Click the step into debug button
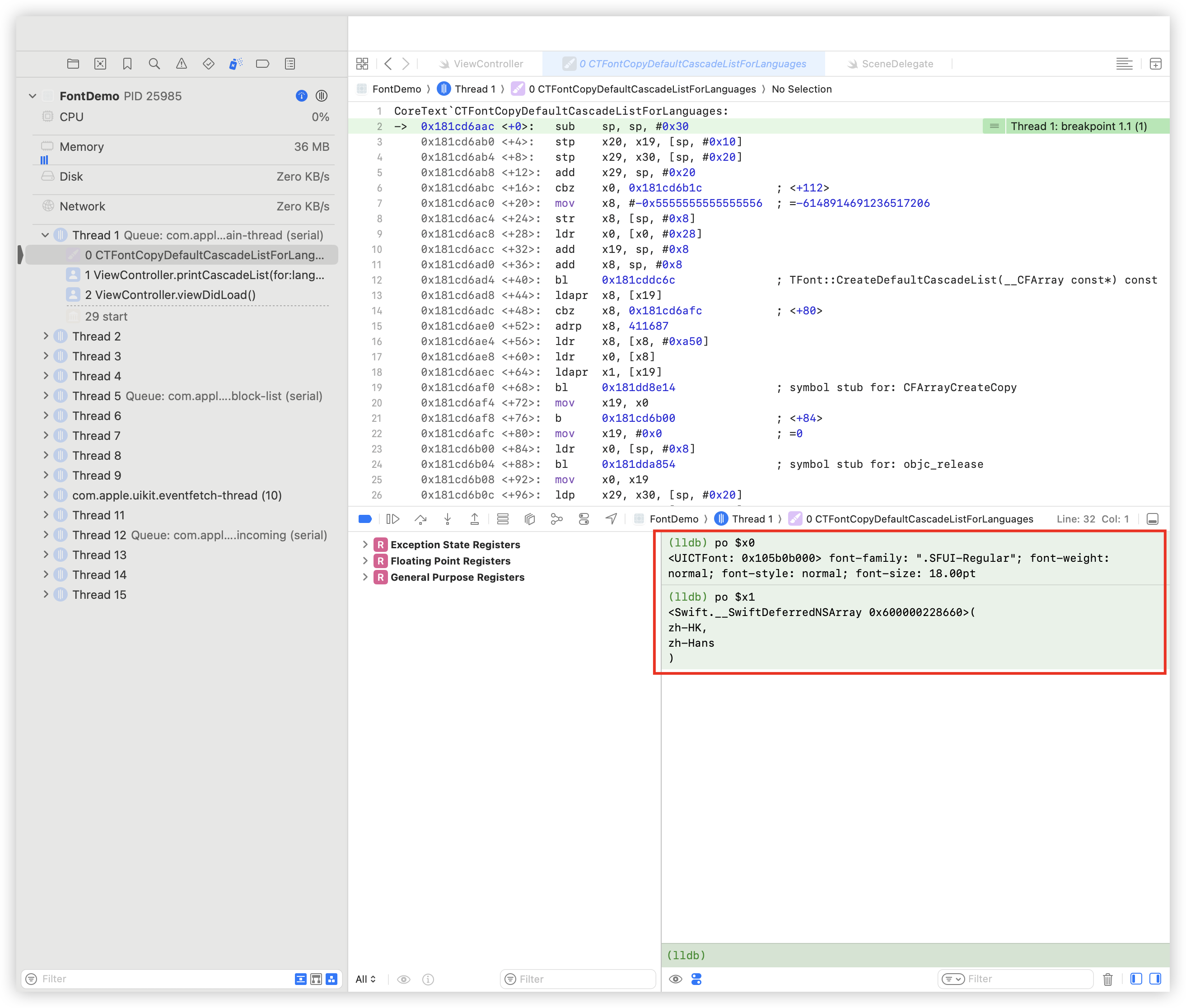The width and height of the screenshot is (1186, 1008). [448, 519]
